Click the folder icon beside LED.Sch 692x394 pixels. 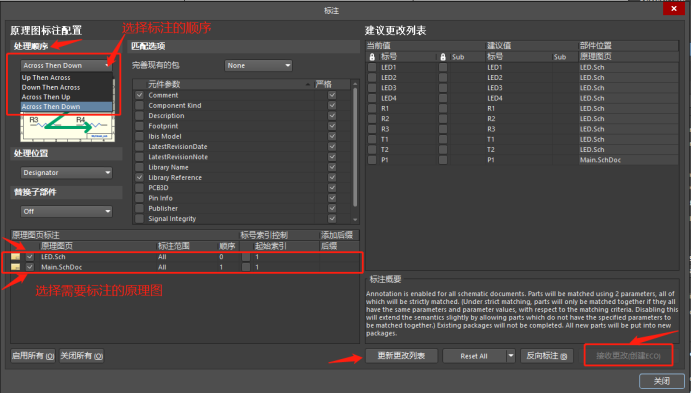pos(15,257)
